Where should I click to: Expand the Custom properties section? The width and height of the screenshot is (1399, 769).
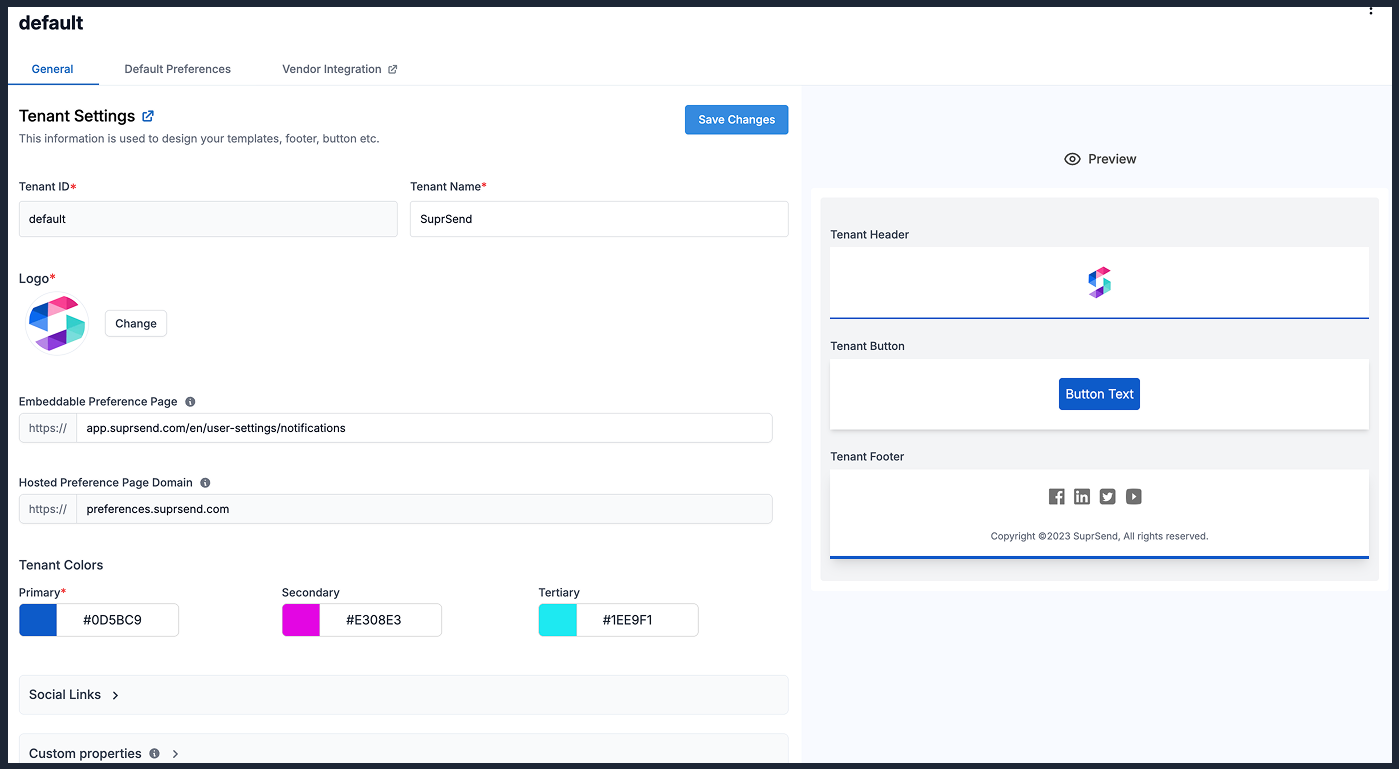(x=404, y=750)
